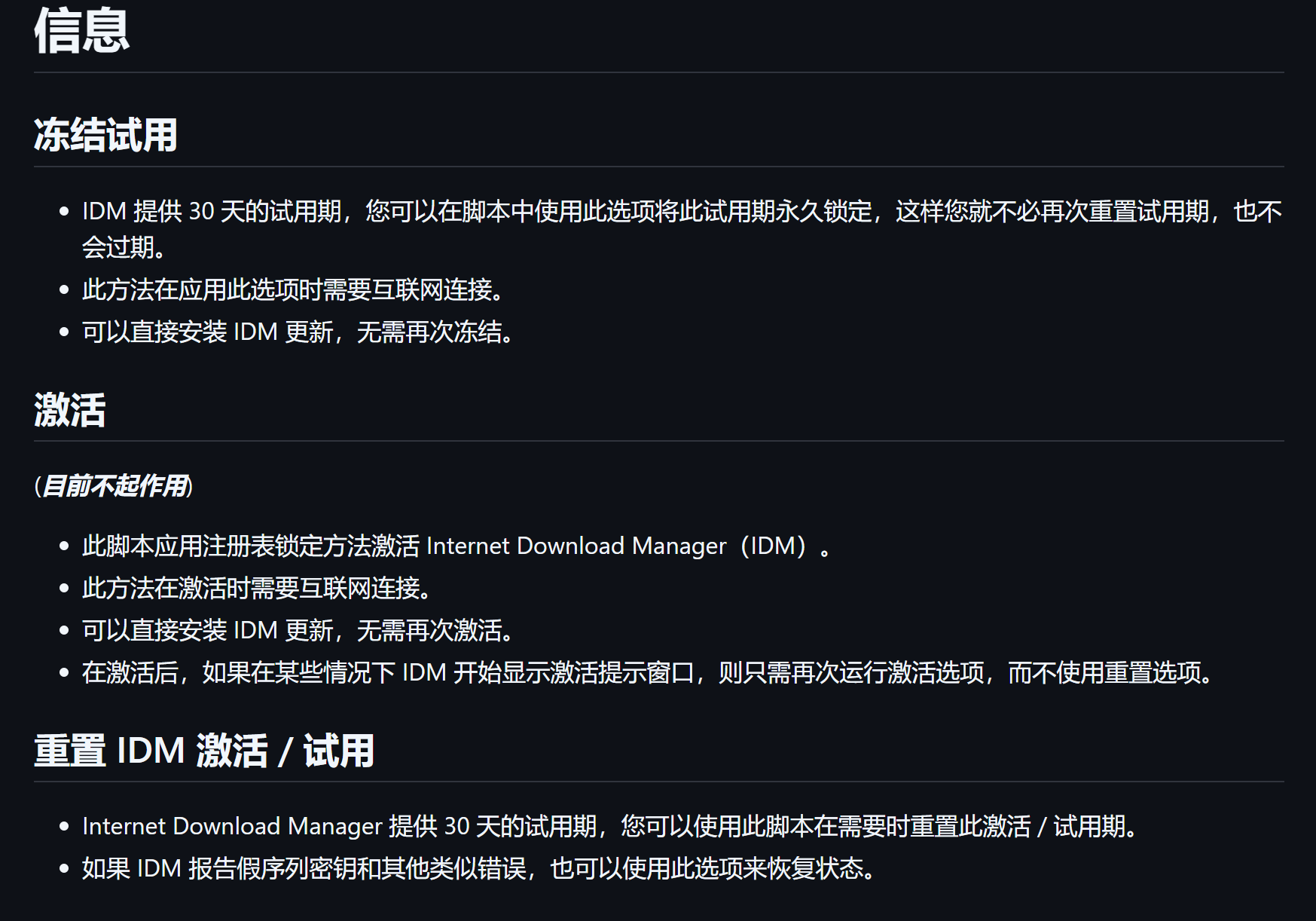Screen dimensions: 1316x921
Task: Click the bullet starting 在激活后，如果在某些情况下
Action: pos(649,672)
